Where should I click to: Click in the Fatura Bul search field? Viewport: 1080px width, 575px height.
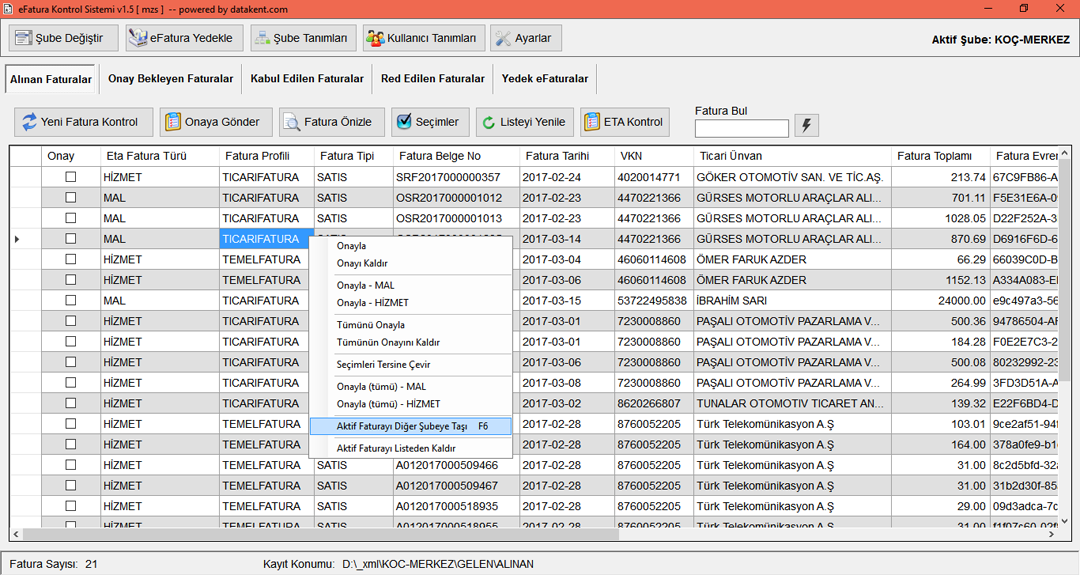pyautogui.click(x=741, y=129)
